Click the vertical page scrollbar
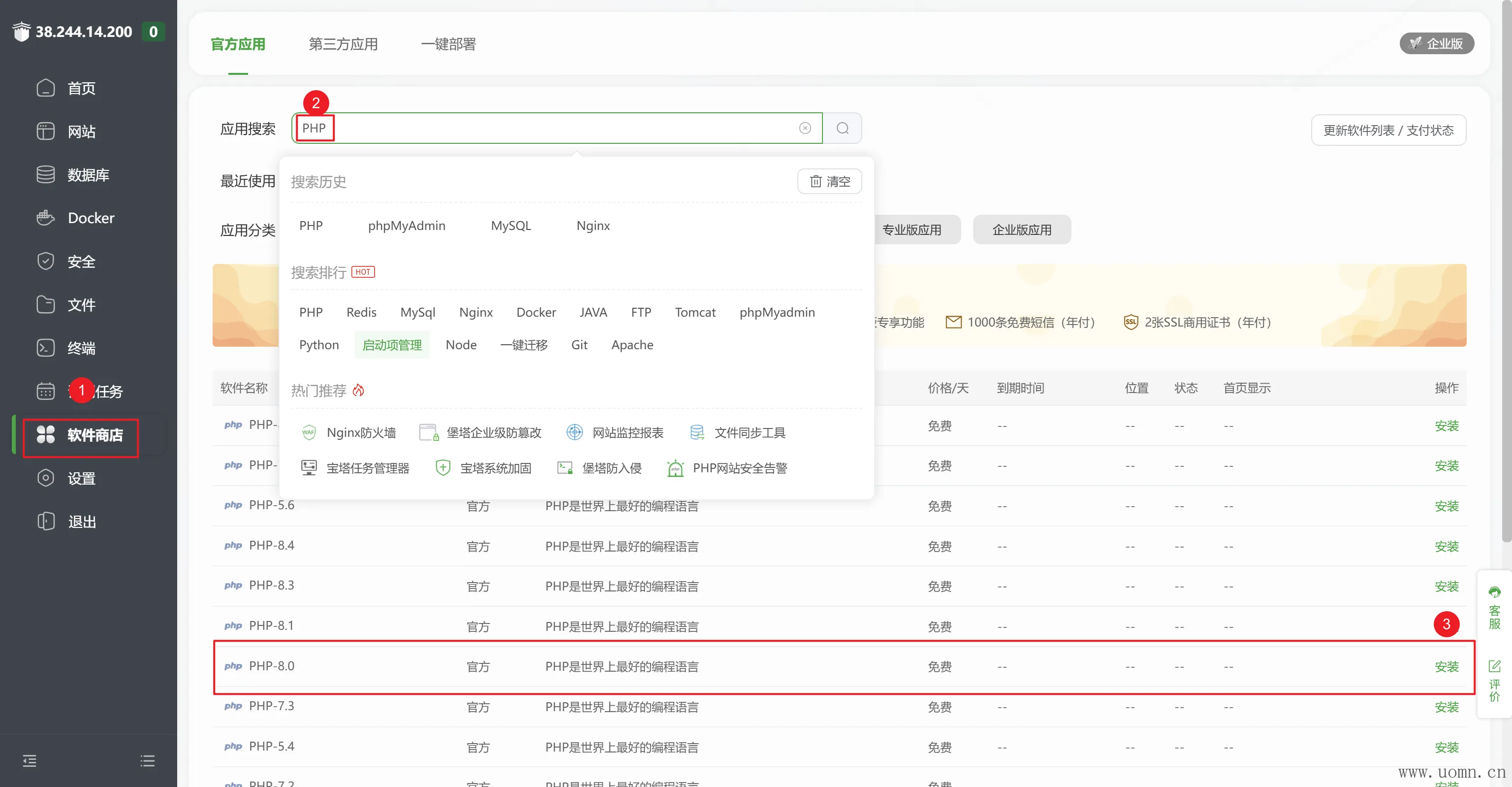This screenshot has height=787, width=1512. (x=1506, y=270)
